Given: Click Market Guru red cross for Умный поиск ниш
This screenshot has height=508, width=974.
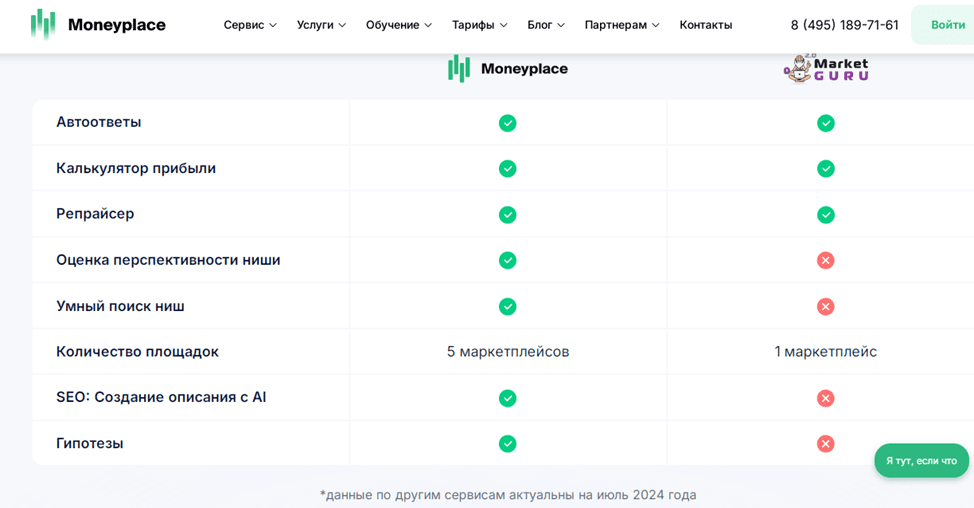Looking at the screenshot, I should coord(825,307).
